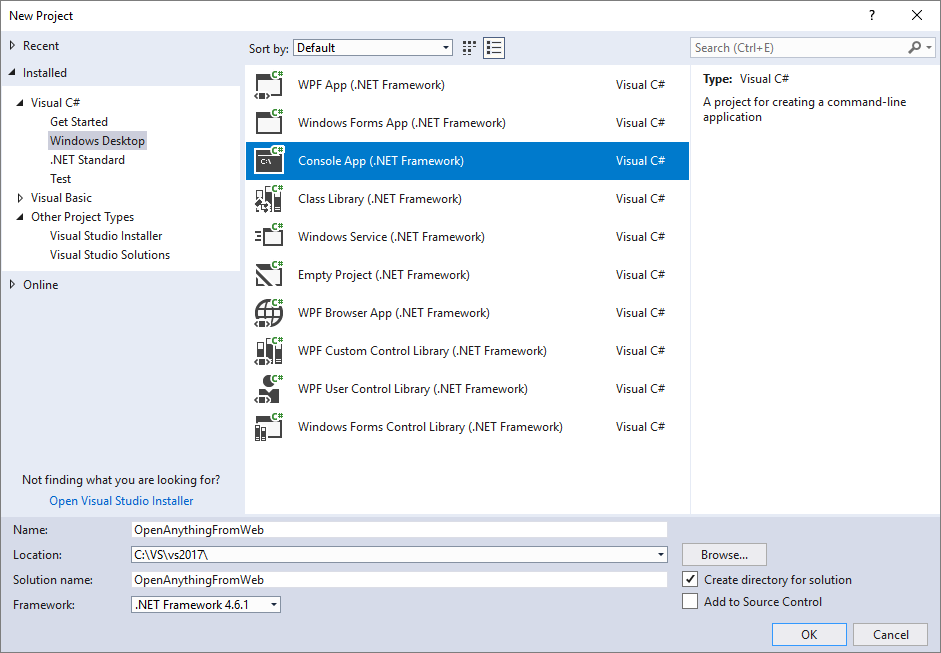Image resolution: width=941 pixels, height=653 pixels.
Task: Click the Empty Project template icon
Action: [268, 275]
